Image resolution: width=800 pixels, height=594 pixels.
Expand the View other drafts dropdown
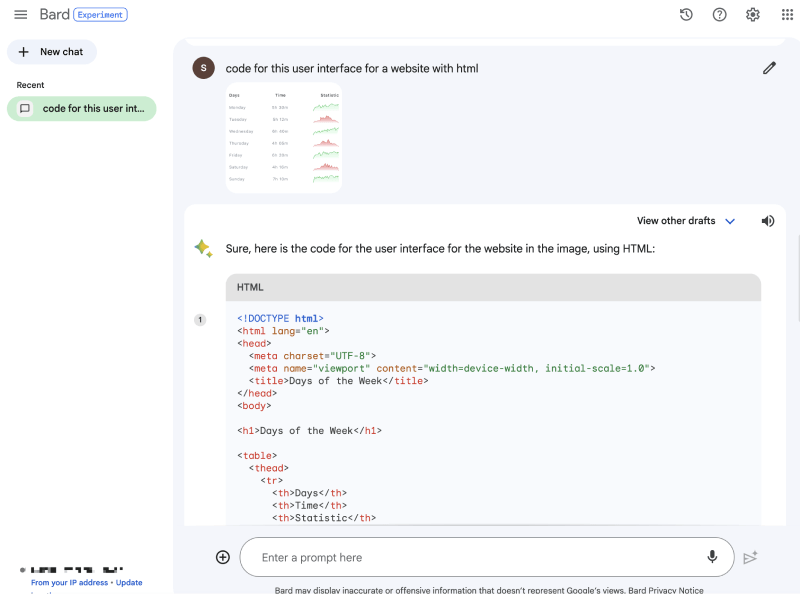[x=686, y=221]
